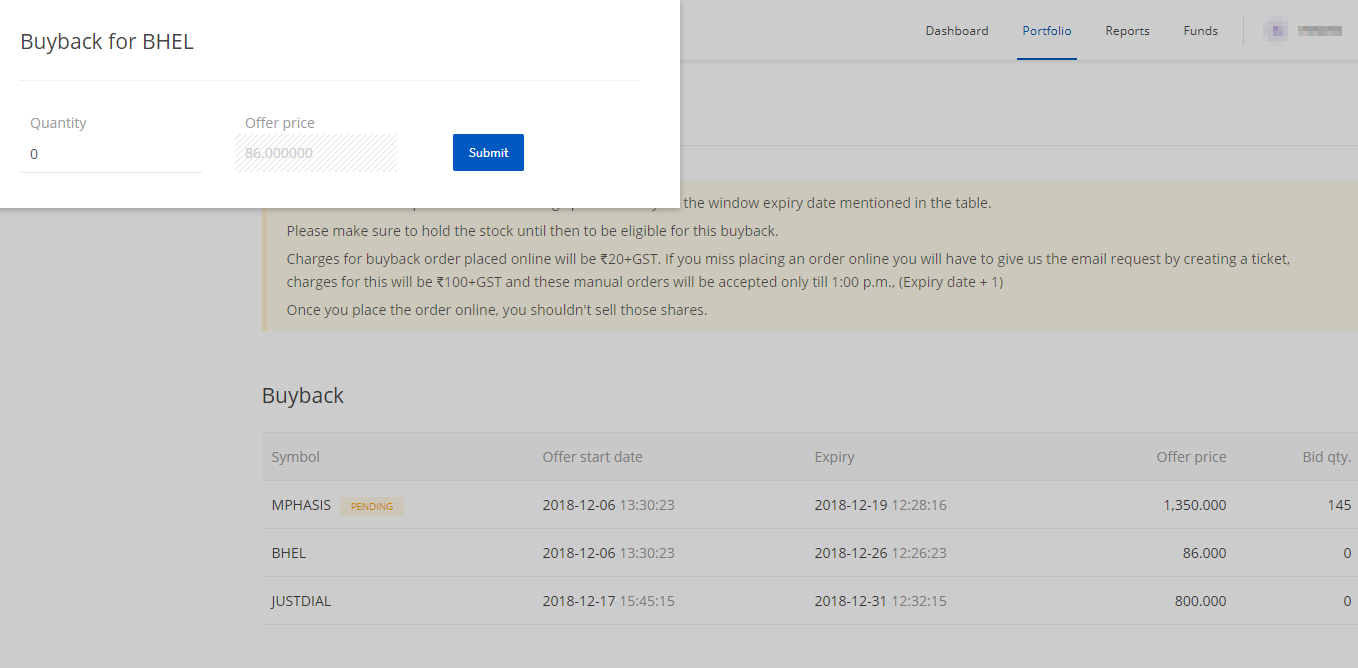This screenshot has height=668, width=1358.
Task: Click the Offer start date column header
Action: (593, 457)
